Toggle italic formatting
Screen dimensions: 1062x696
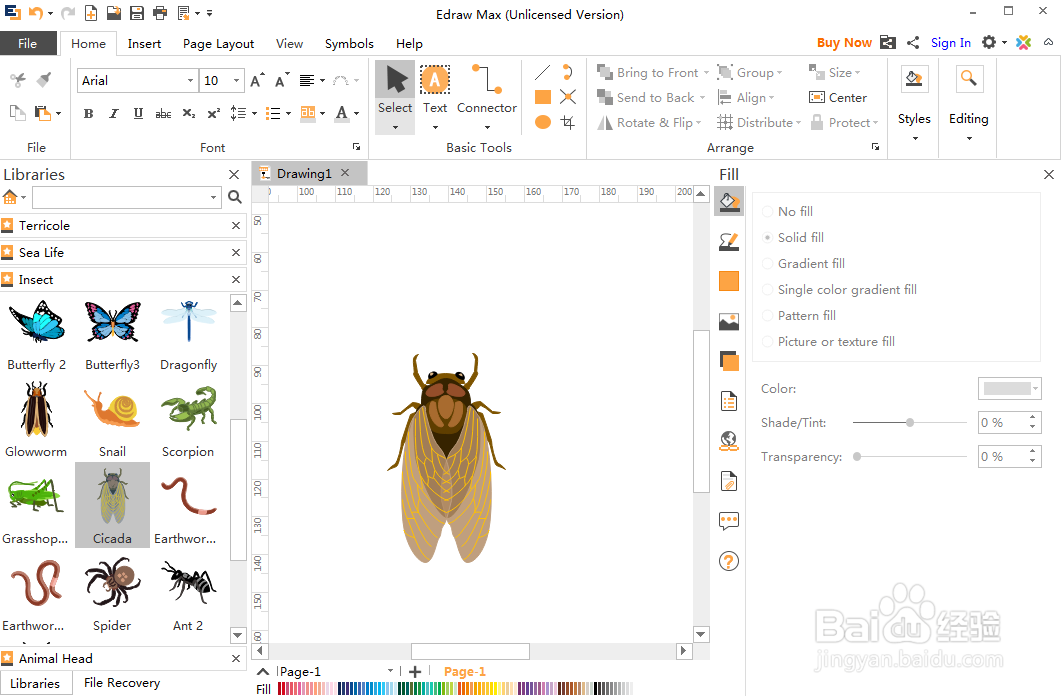113,114
